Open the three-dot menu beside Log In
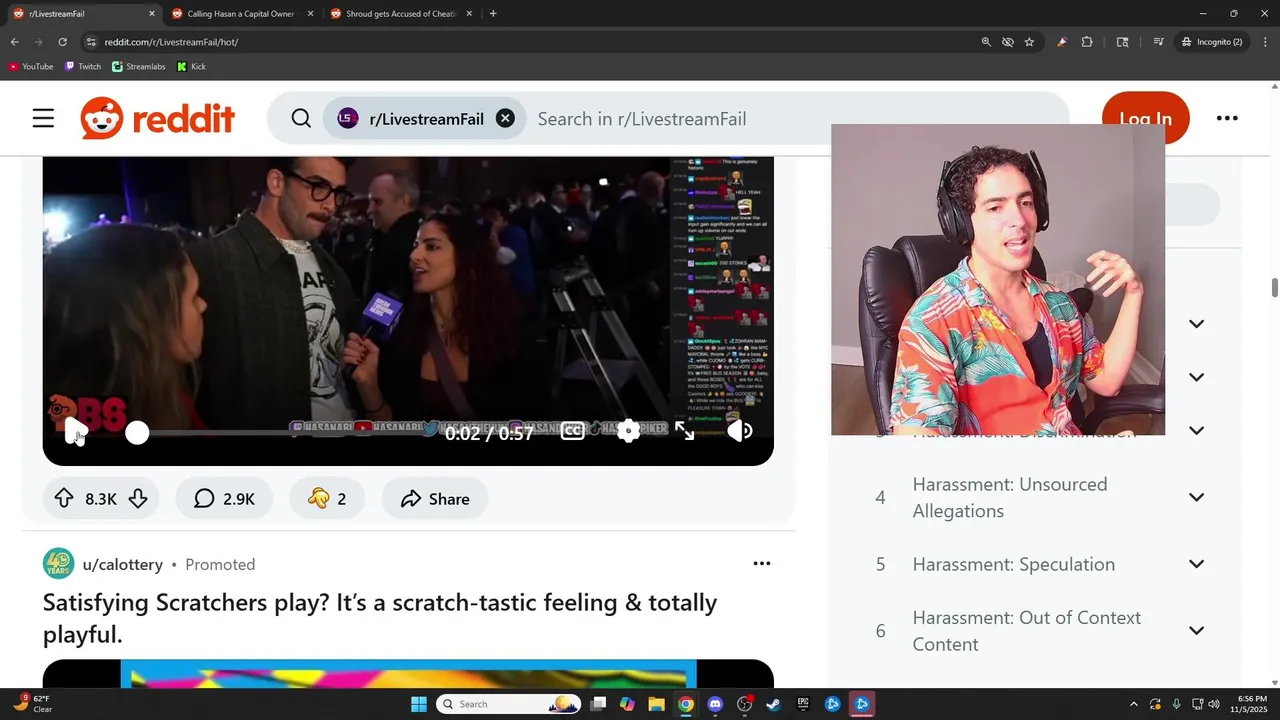The image size is (1280, 720). pyautogui.click(x=1227, y=118)
